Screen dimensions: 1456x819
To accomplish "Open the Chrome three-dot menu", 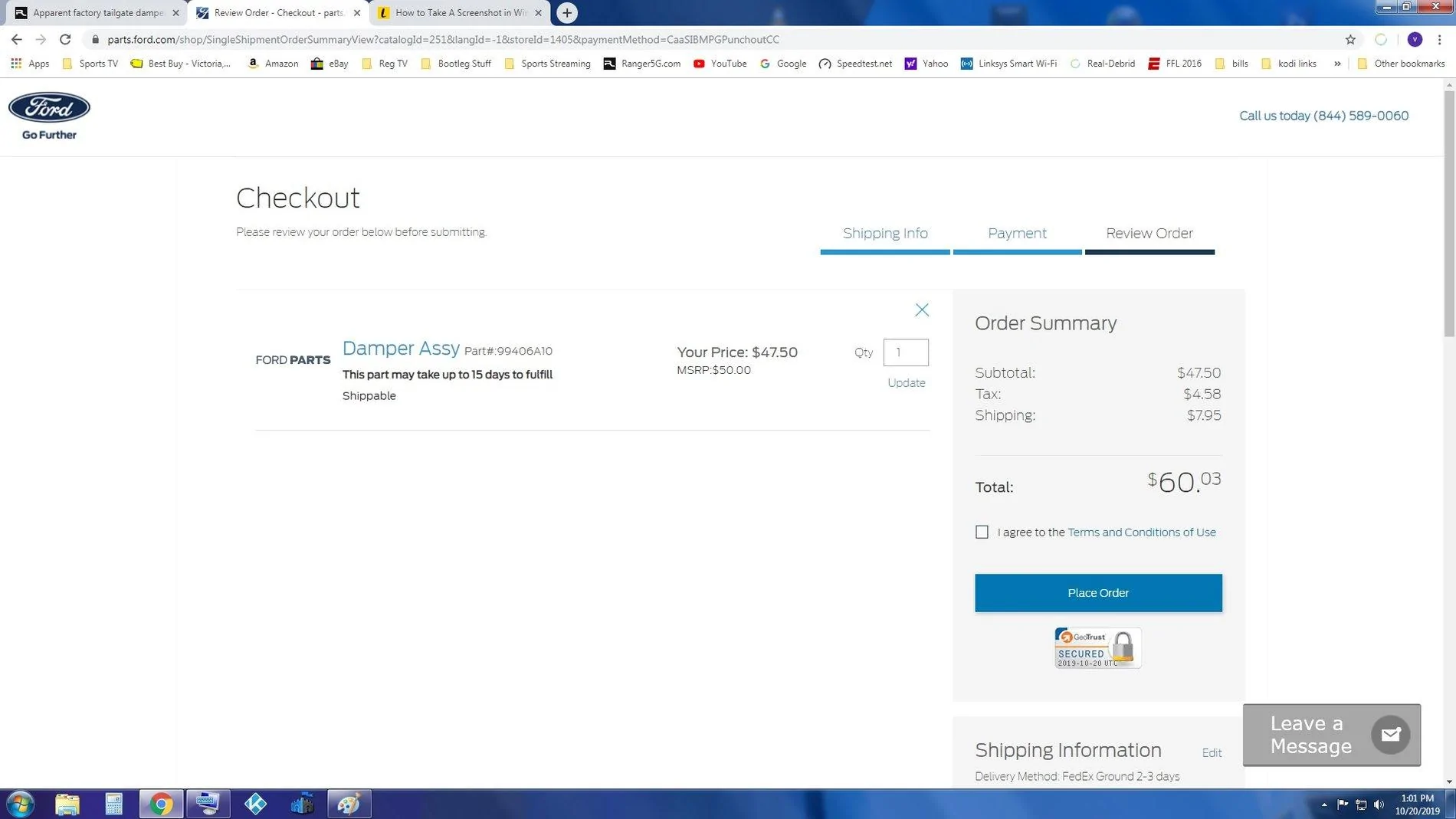I will 1440,39.
